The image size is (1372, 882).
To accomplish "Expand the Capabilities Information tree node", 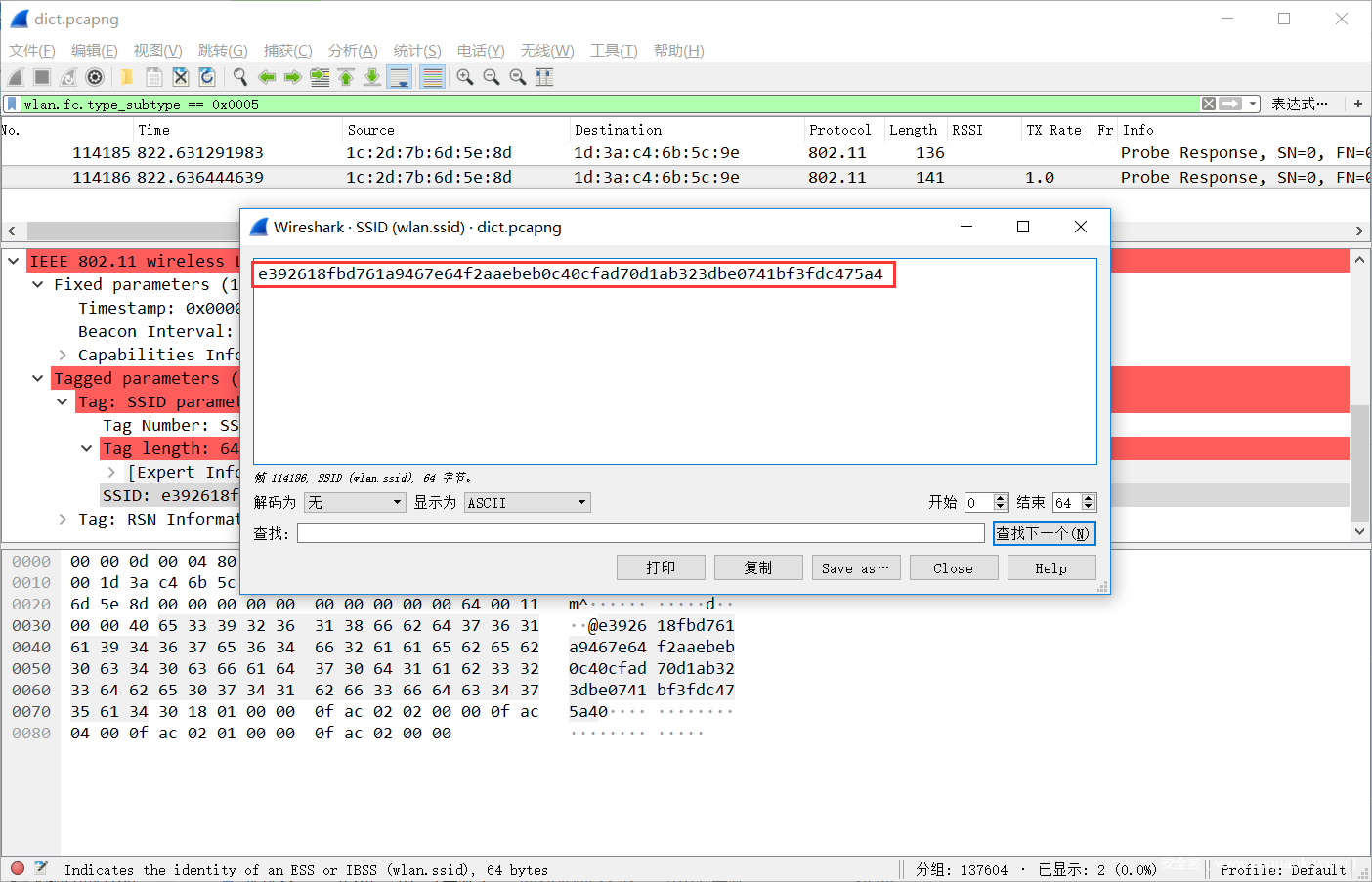I will (x=63, y=355).
